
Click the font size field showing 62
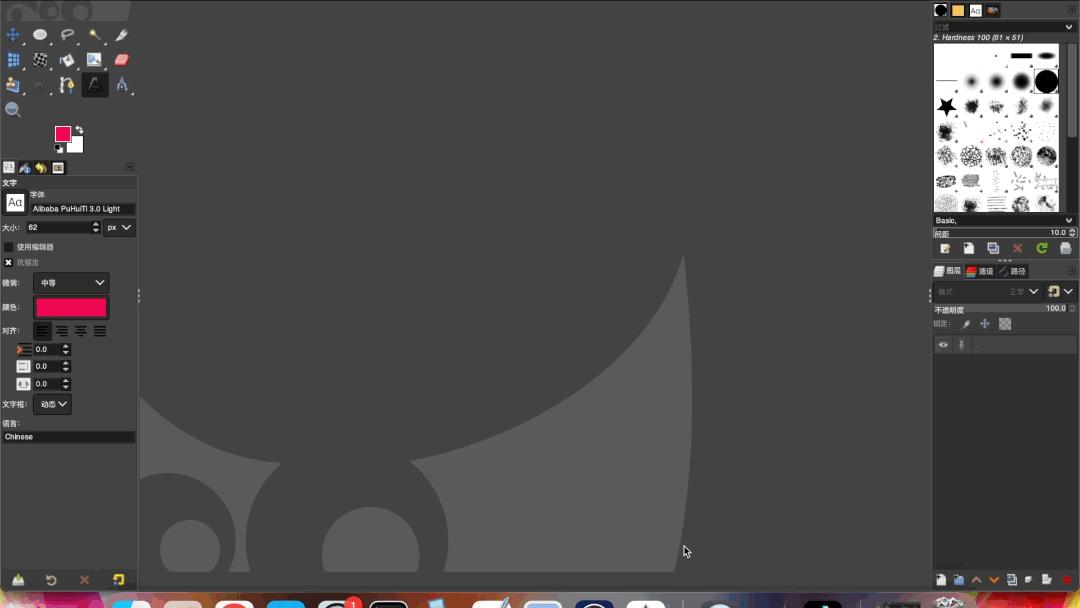pyautogui.click(x=58, y=227)
